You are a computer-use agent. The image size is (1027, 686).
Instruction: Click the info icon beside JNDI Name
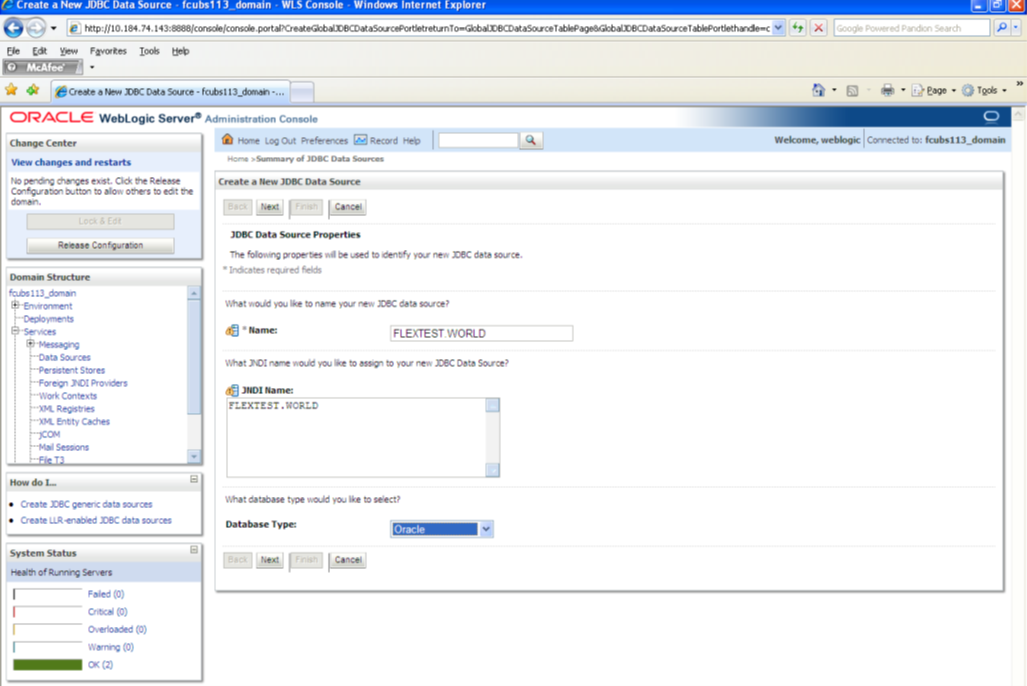click(232, 391)
